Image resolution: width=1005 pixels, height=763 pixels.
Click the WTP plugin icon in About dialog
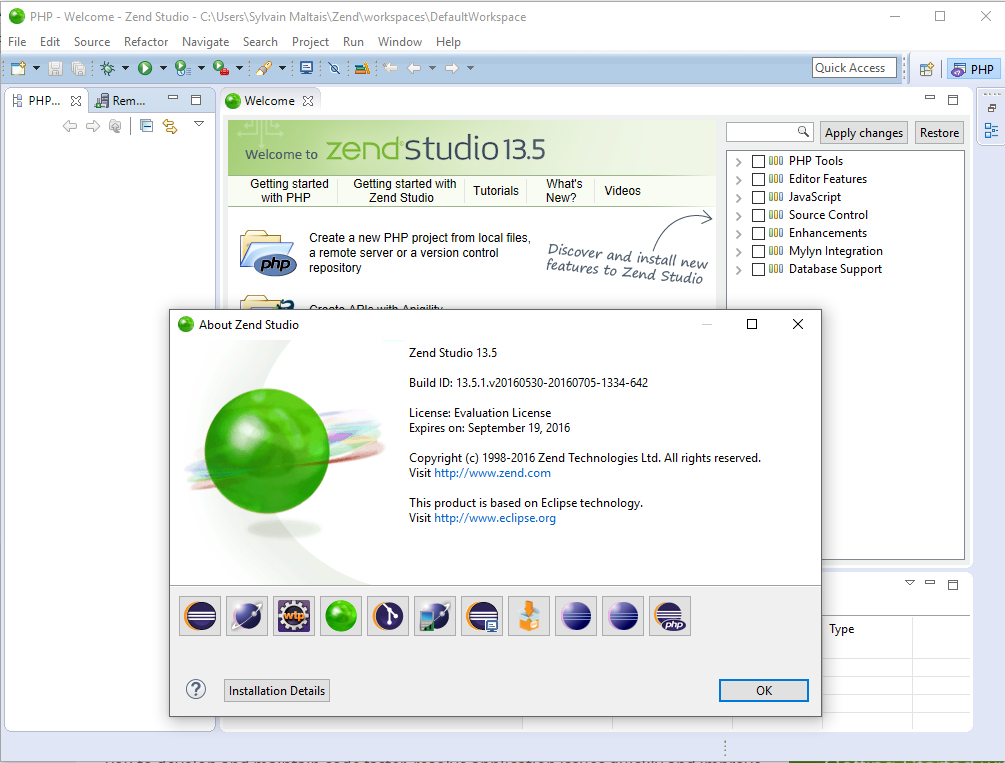(x=294, y=616)
